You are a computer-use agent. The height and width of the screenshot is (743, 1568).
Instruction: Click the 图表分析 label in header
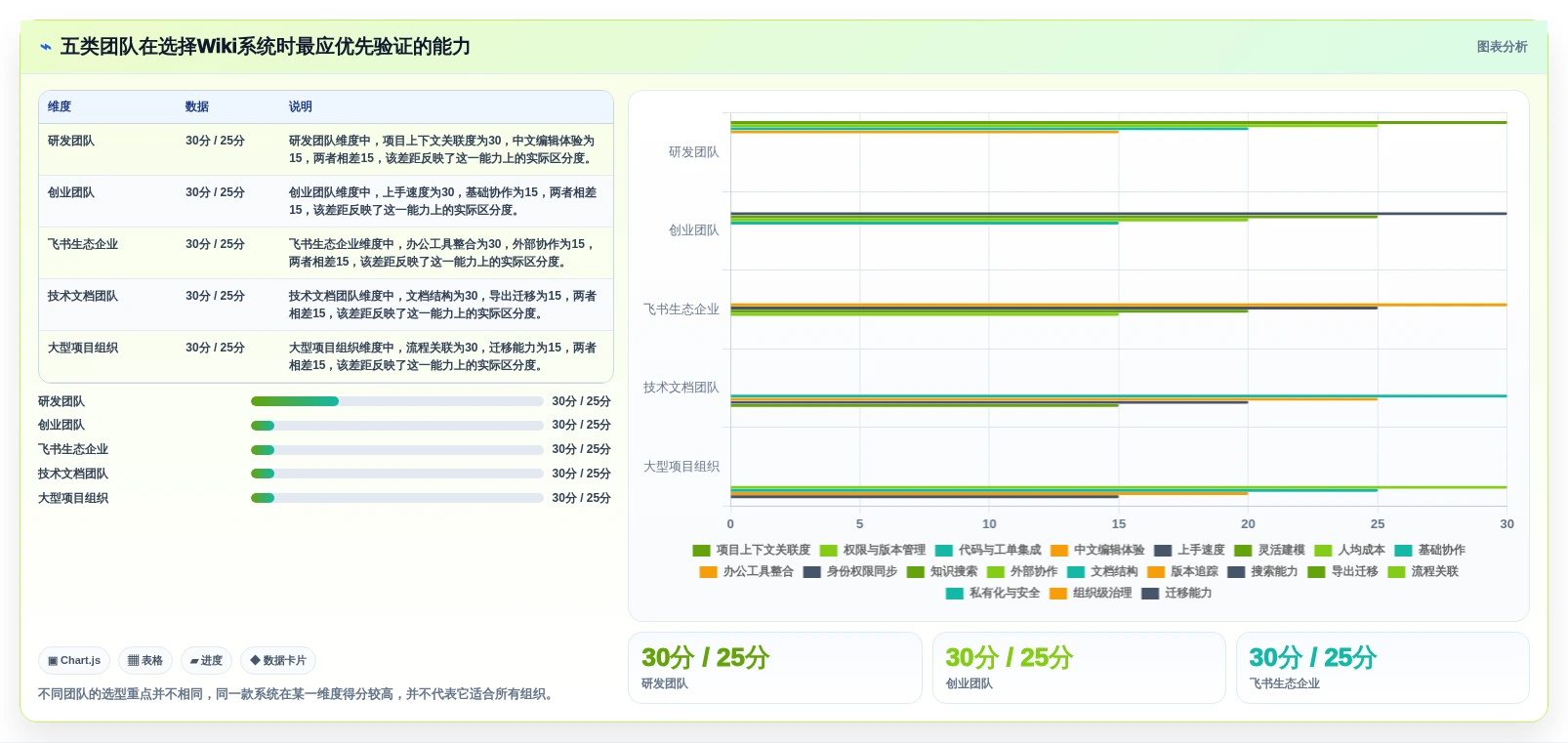(1502, 47)
